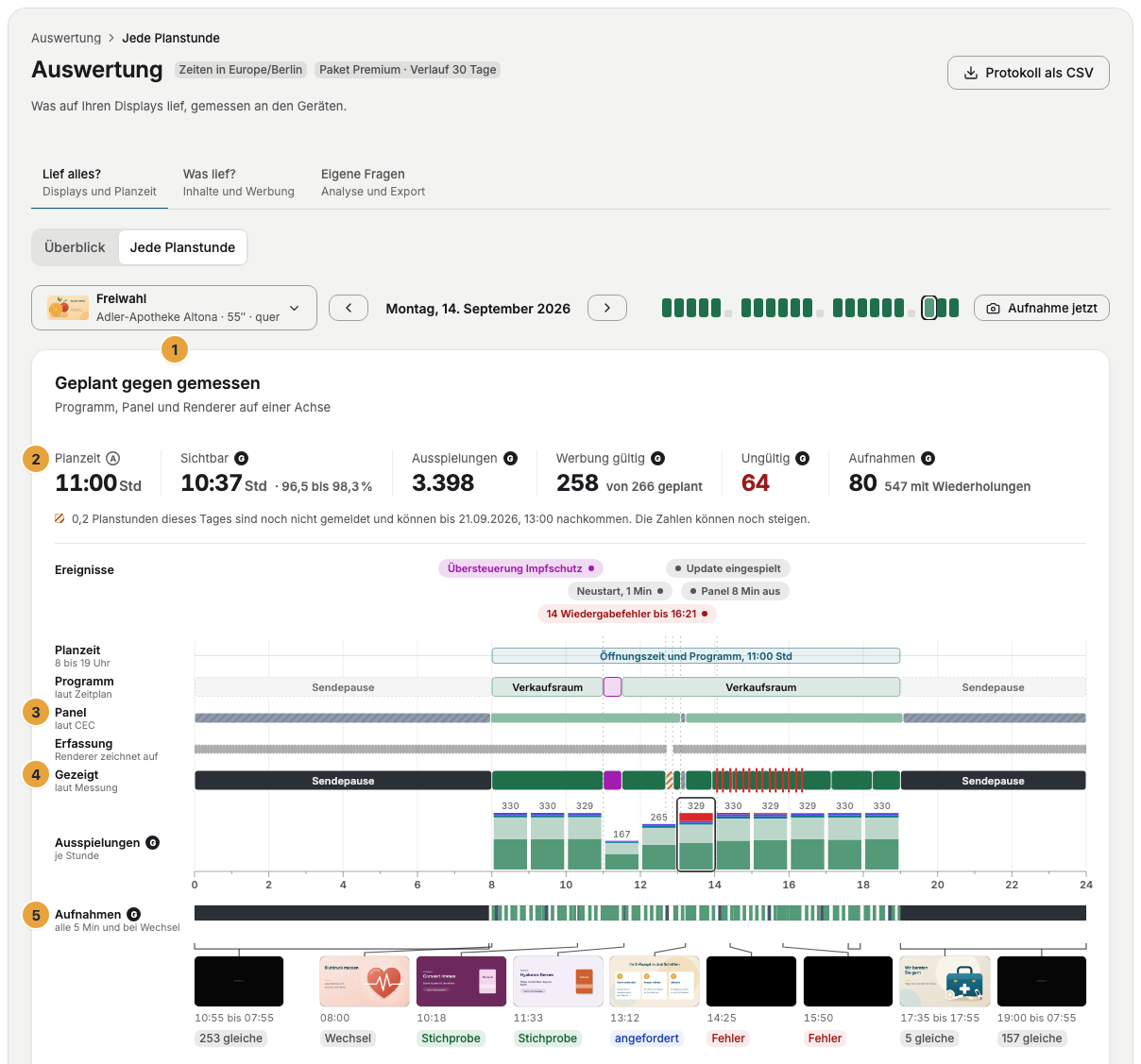Navigate to Auswertung in the breadcrumb
1141x1064 pixels.
(66, 38)
